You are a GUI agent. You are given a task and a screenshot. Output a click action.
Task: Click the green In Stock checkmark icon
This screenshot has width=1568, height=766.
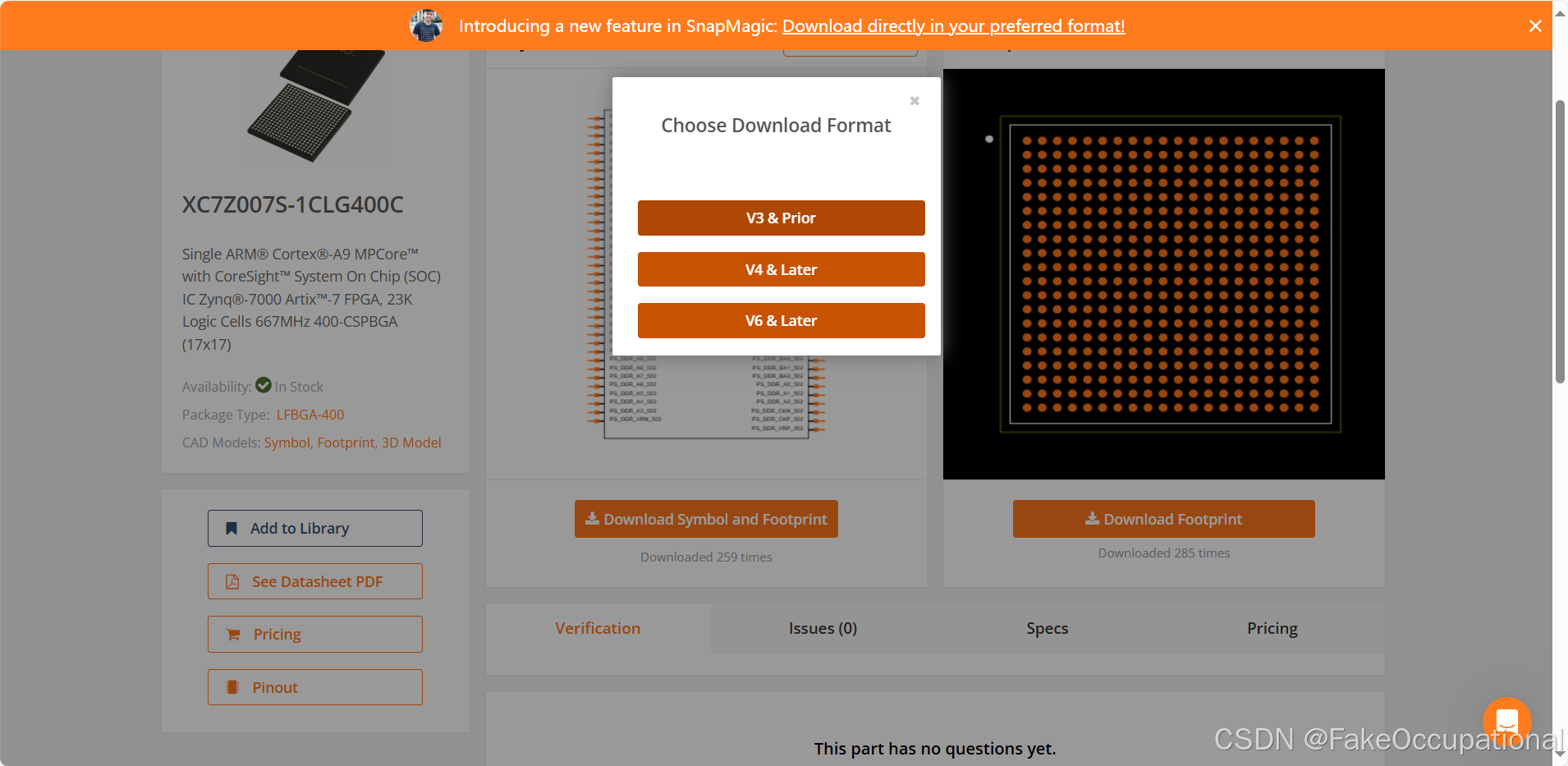[x=264, y=385]
